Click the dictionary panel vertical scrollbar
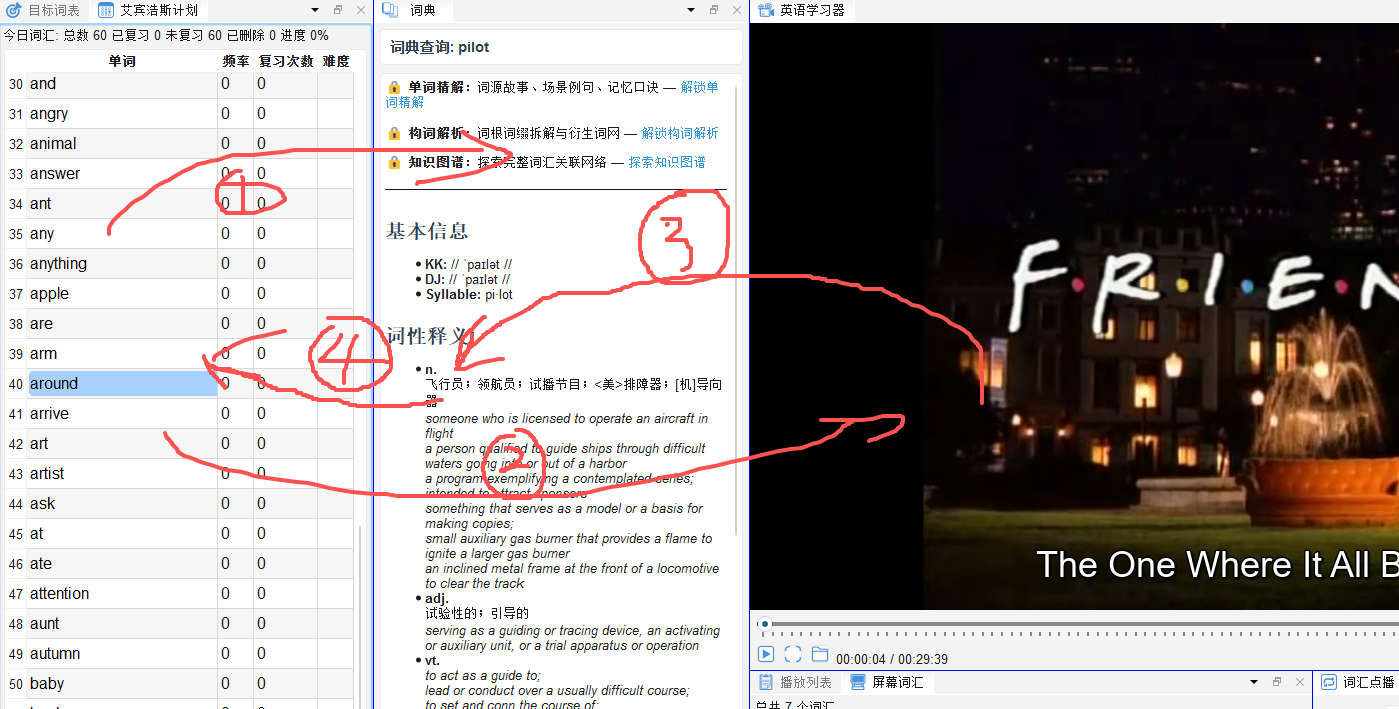Viewport: 1399px width, 709px height. point(738,310)
